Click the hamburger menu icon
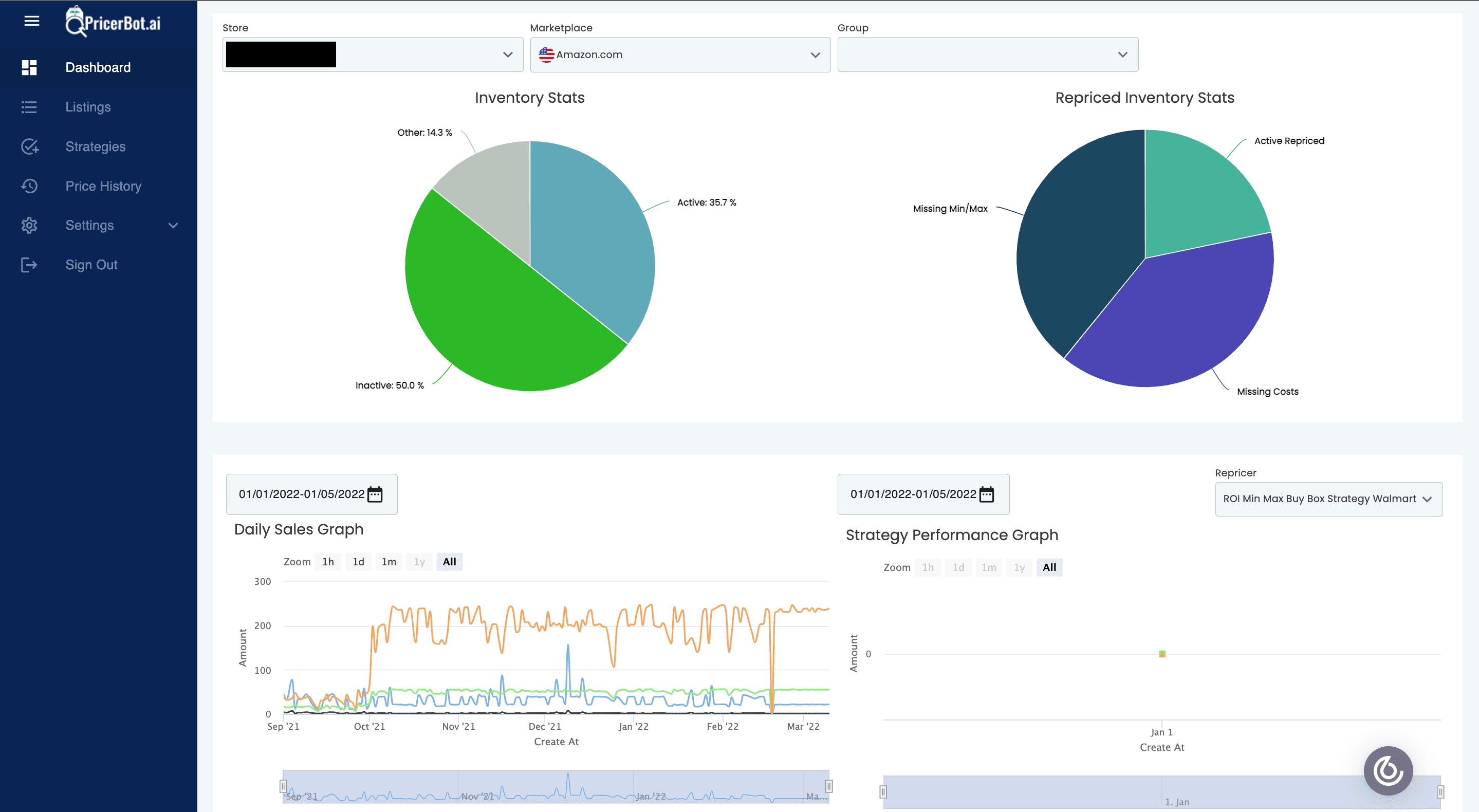1479x812 pixels. click(31, 21)
